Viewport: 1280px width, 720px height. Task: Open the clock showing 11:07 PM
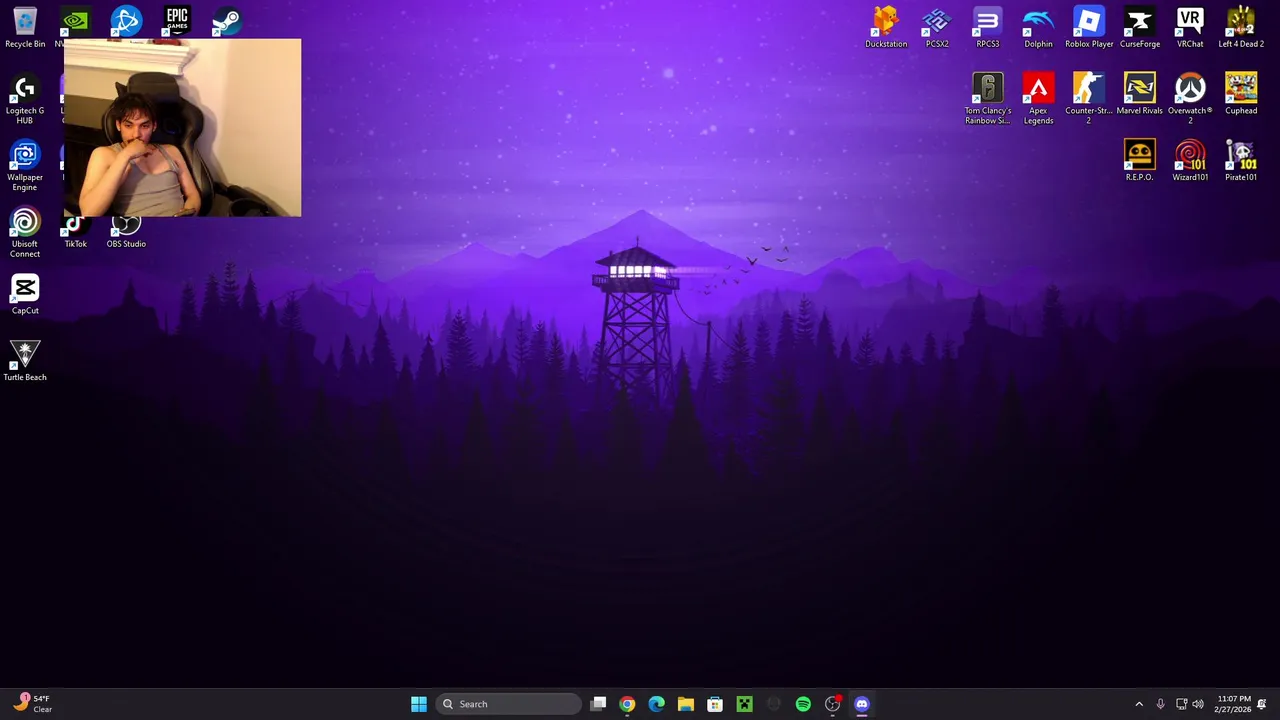point(1232,704)
